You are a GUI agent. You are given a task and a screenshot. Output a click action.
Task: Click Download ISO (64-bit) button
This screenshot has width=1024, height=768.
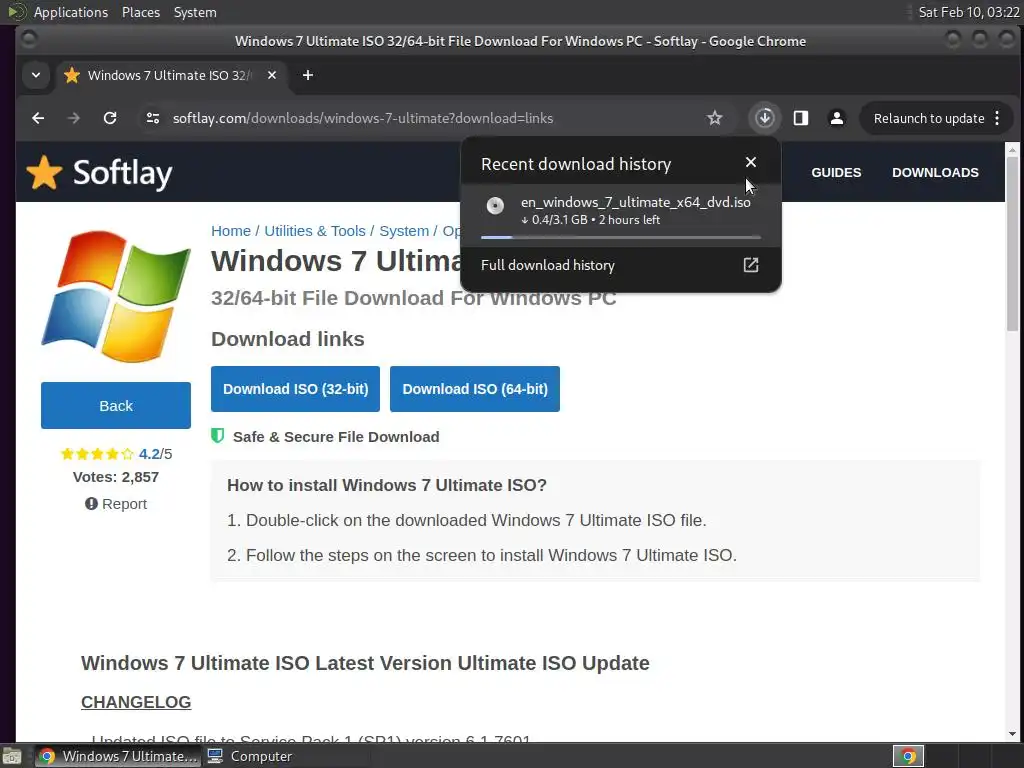(x=475, y=389)
